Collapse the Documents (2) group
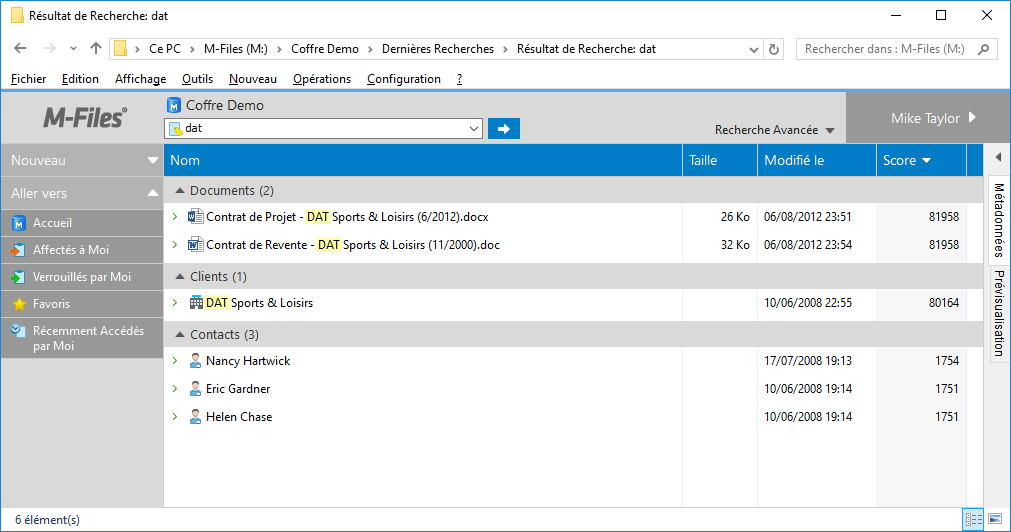The width and height of the screenshot is (1011, 532). pyautogui.click(x=180, y=191)
